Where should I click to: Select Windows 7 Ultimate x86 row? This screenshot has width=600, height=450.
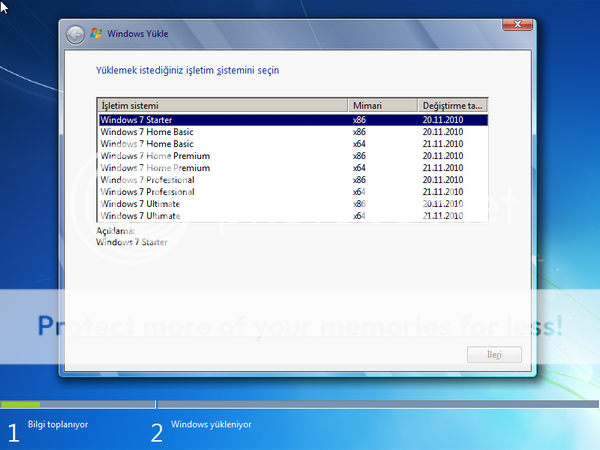point(293,204)
